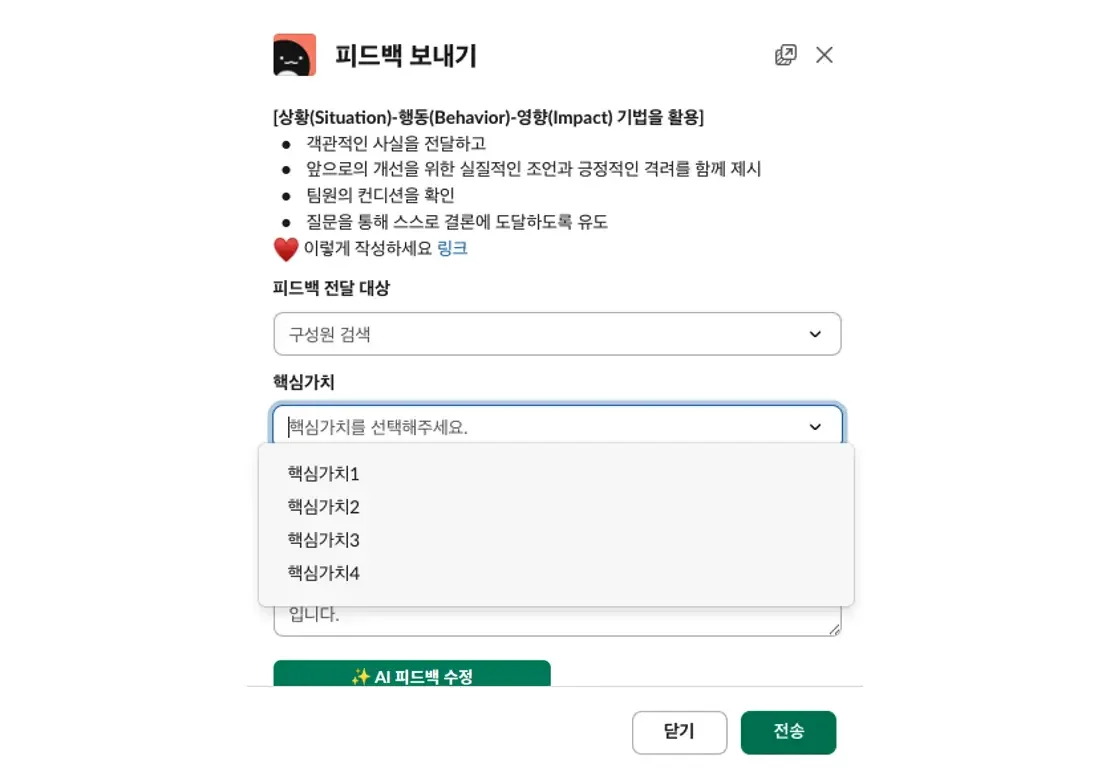Choose the 핵심가치2 option
This screenshot has height=774, width=1101.
coord(323,507)
